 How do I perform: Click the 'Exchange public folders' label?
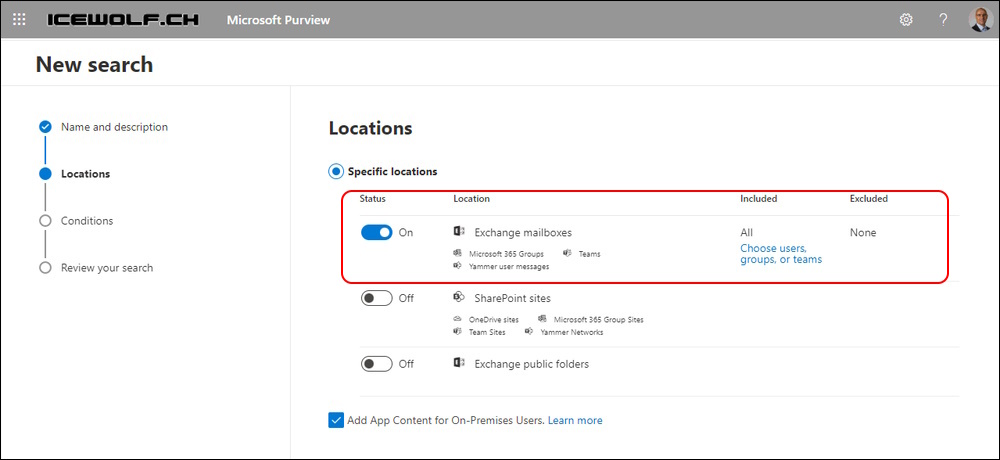tap(531, 364)
